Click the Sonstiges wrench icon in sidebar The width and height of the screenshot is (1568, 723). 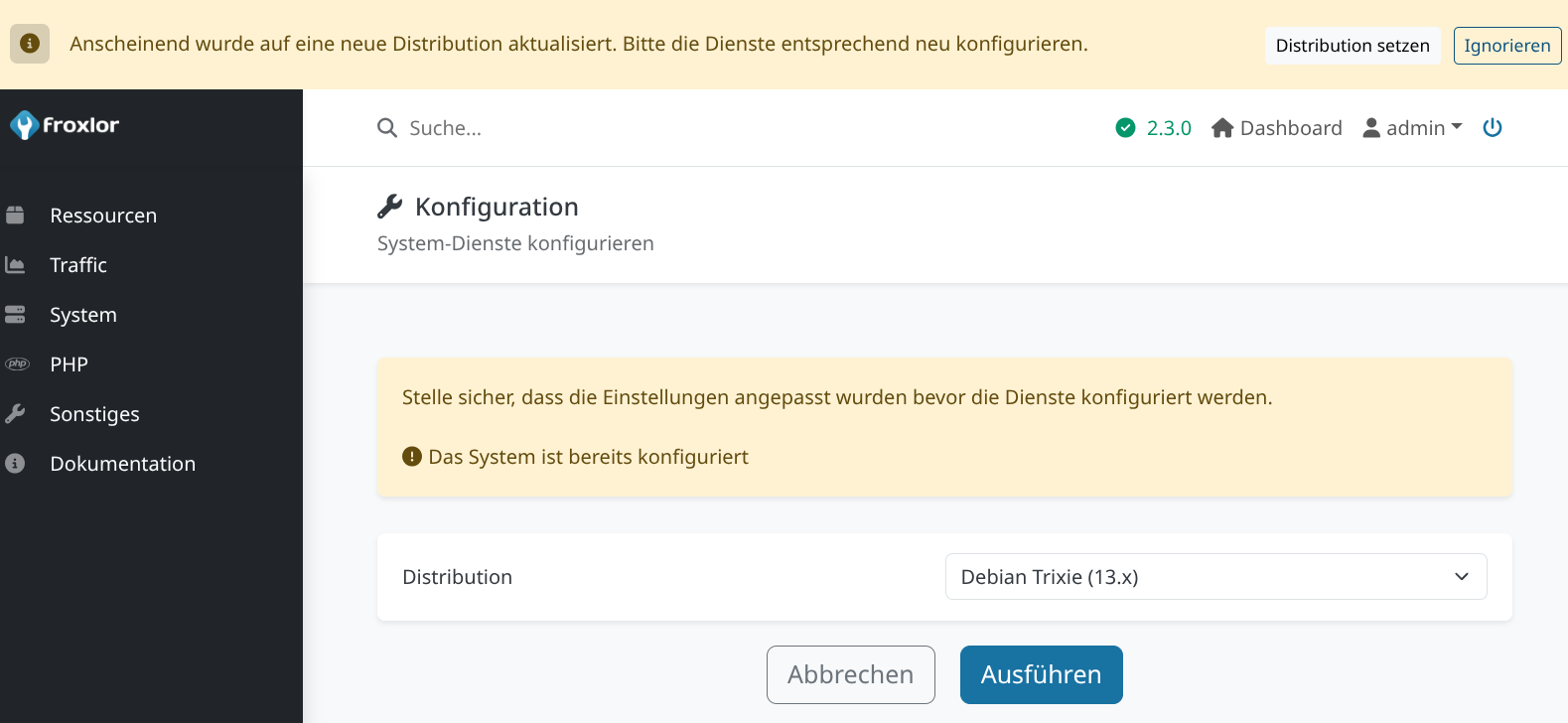coord(15,414)
